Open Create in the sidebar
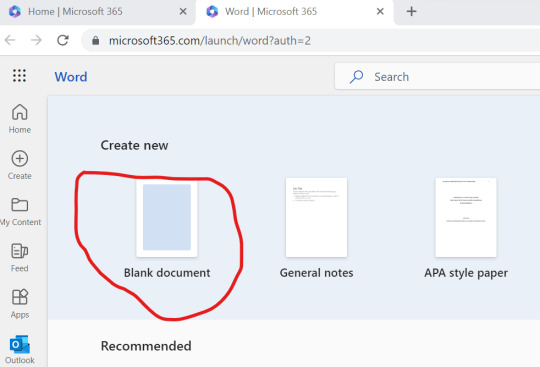Screen dimensions: 540x367 pyautogui.click(x=20, y=165)
